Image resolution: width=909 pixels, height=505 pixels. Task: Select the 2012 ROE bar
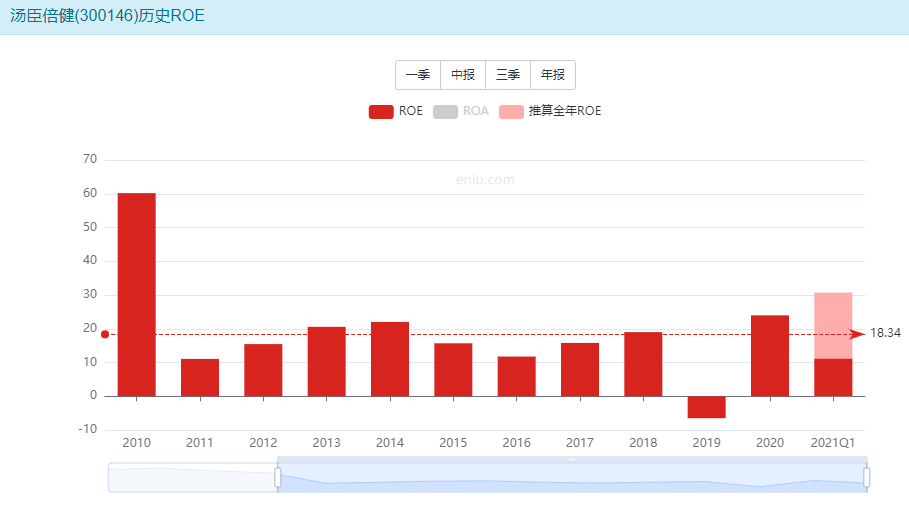click(263, 370)
